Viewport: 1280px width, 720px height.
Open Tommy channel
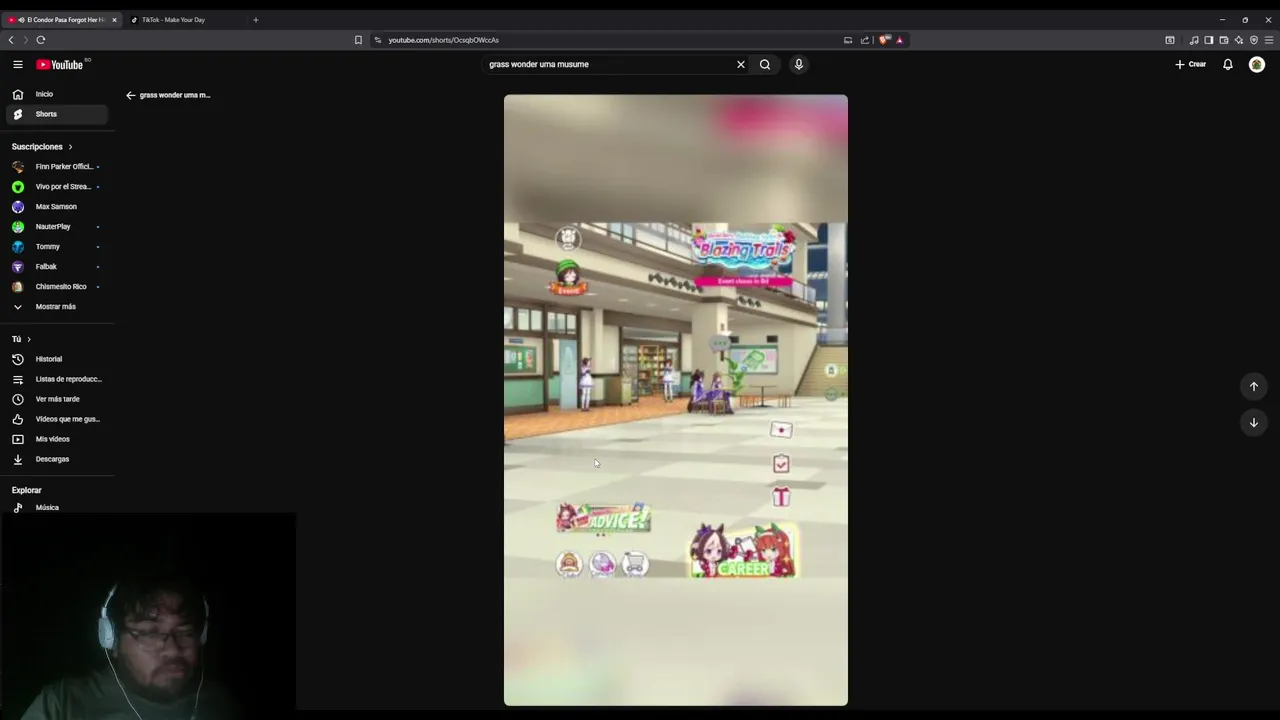click(x=57, y=246)
